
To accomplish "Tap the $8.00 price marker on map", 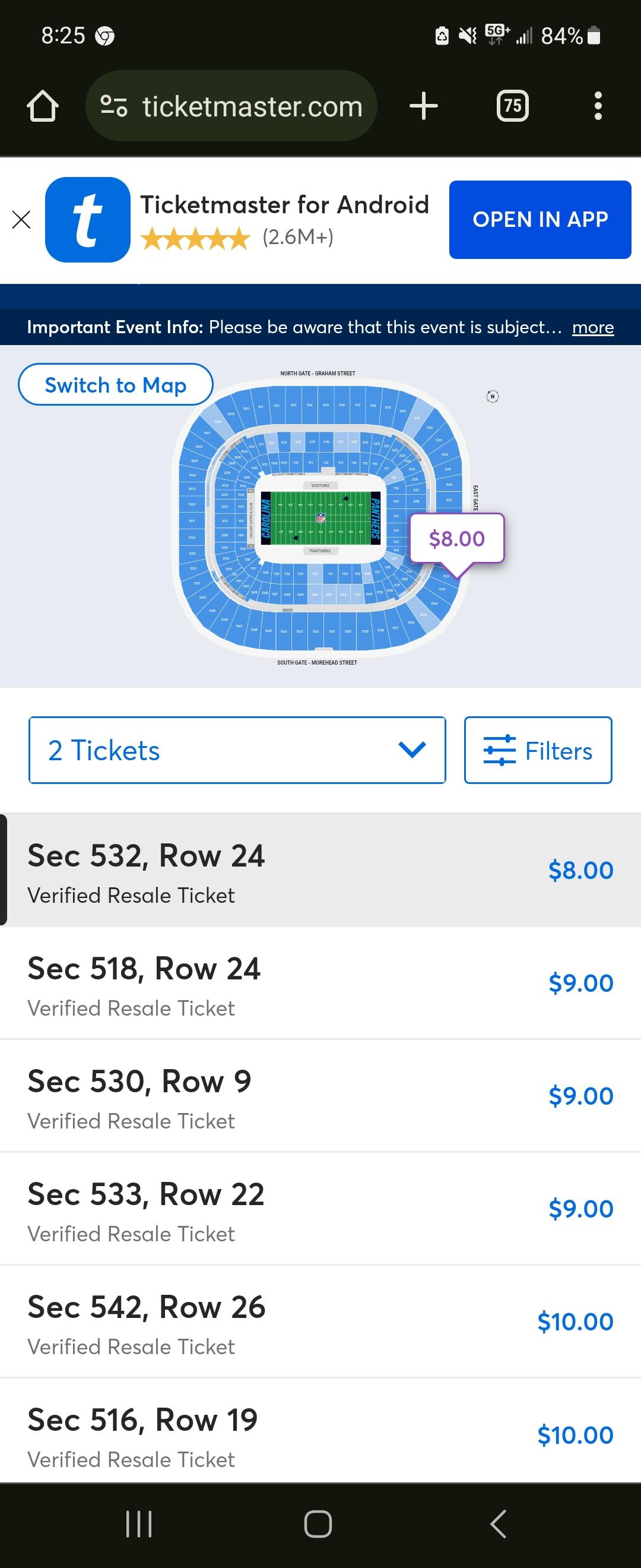I will point(457,539).
